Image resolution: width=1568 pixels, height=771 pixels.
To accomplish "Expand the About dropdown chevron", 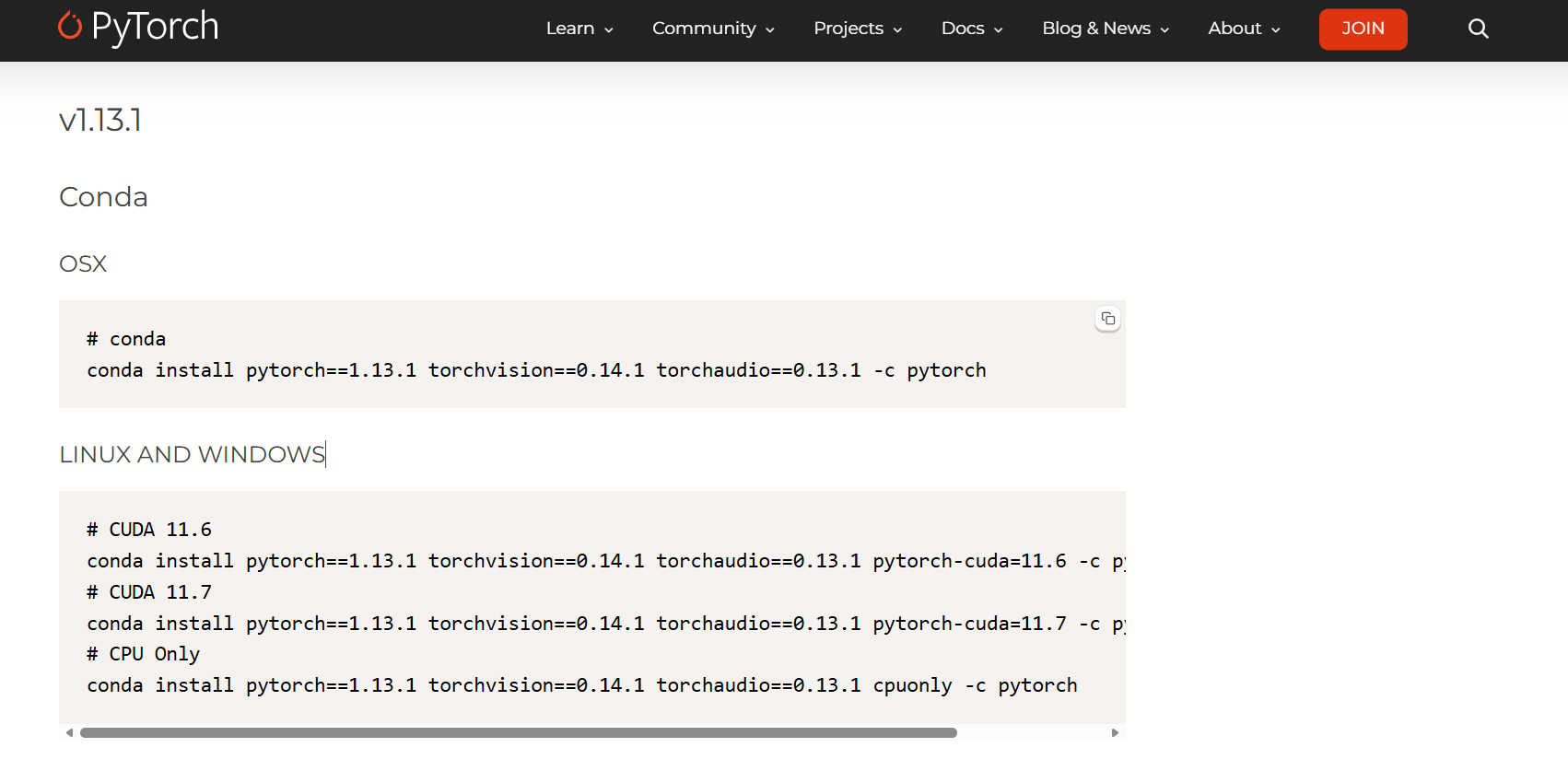I will (1276, 30).
